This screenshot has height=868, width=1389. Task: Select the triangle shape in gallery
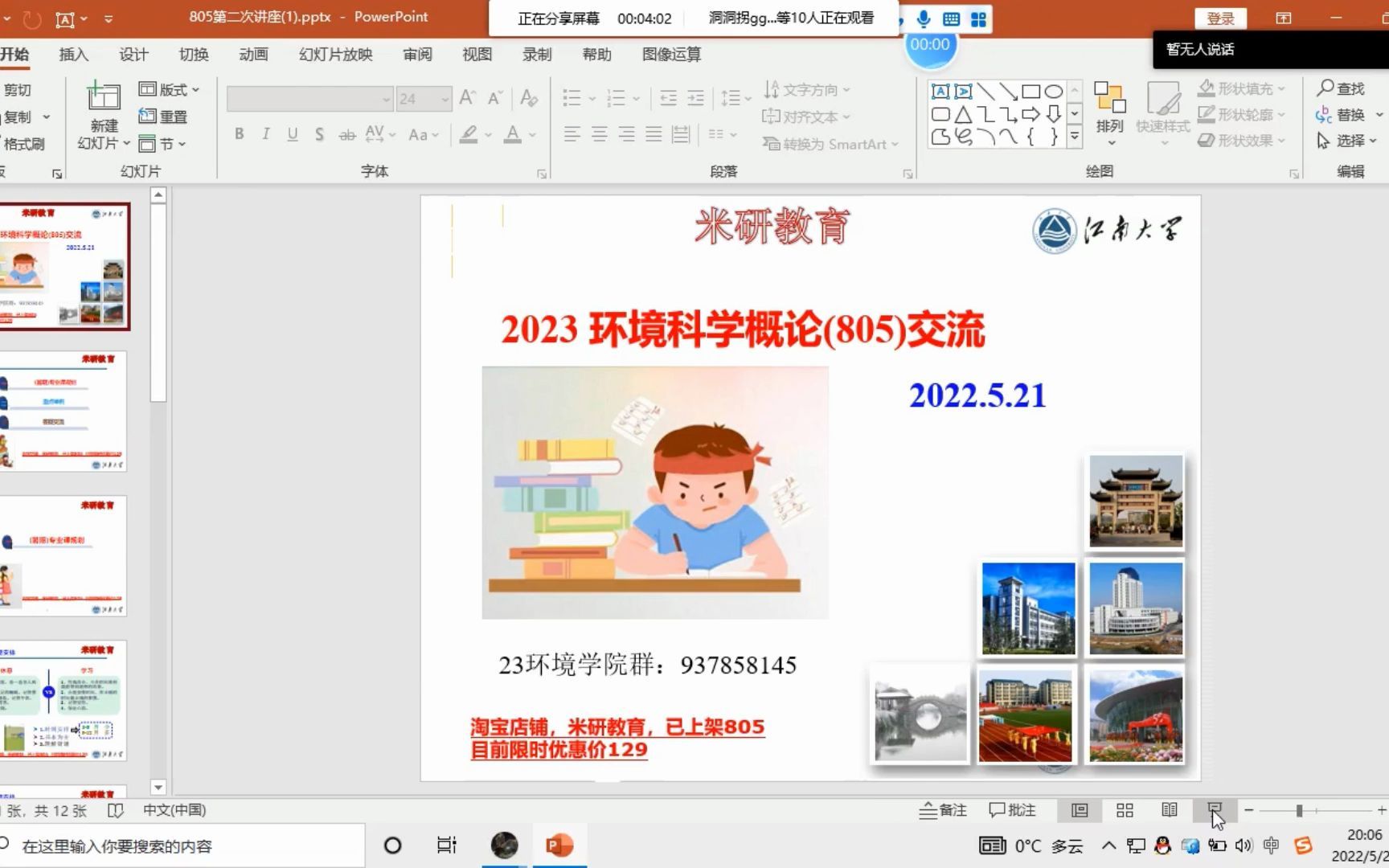963,114
